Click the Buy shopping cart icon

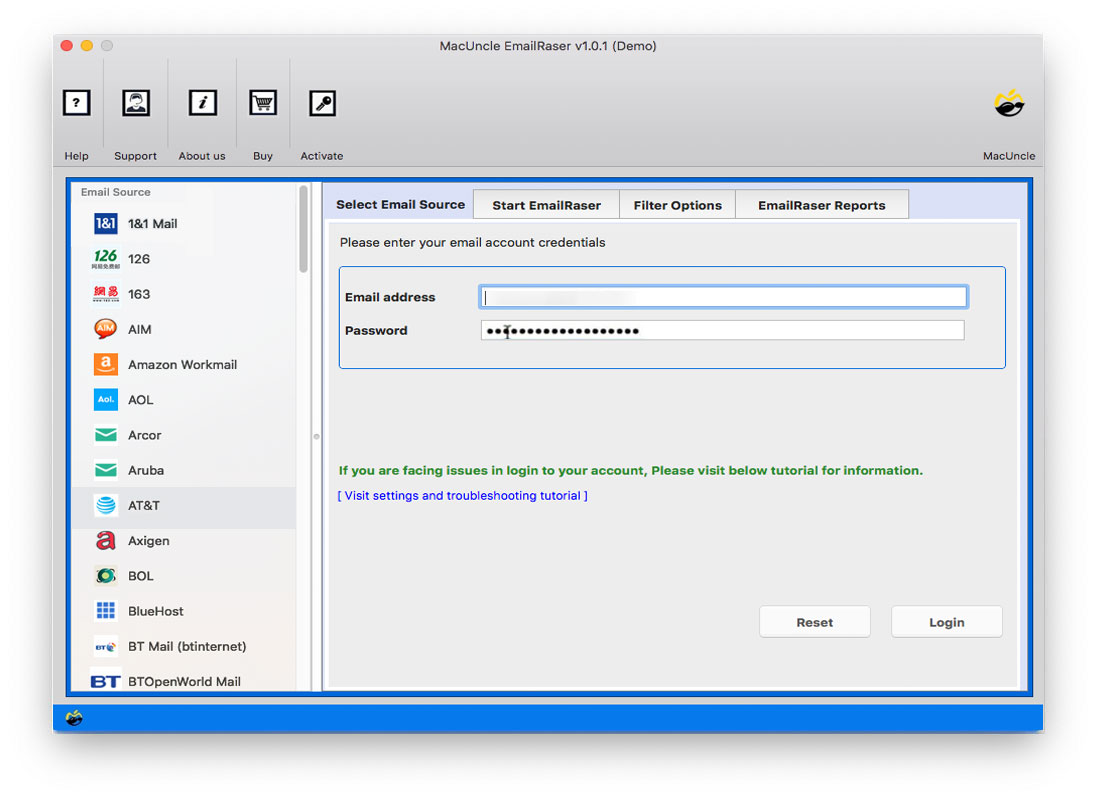(x=263, y=103)
